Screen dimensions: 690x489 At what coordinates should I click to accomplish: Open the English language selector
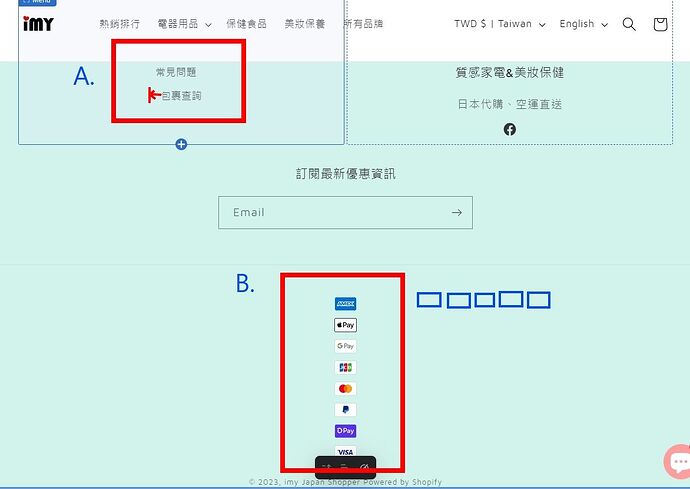584,24
